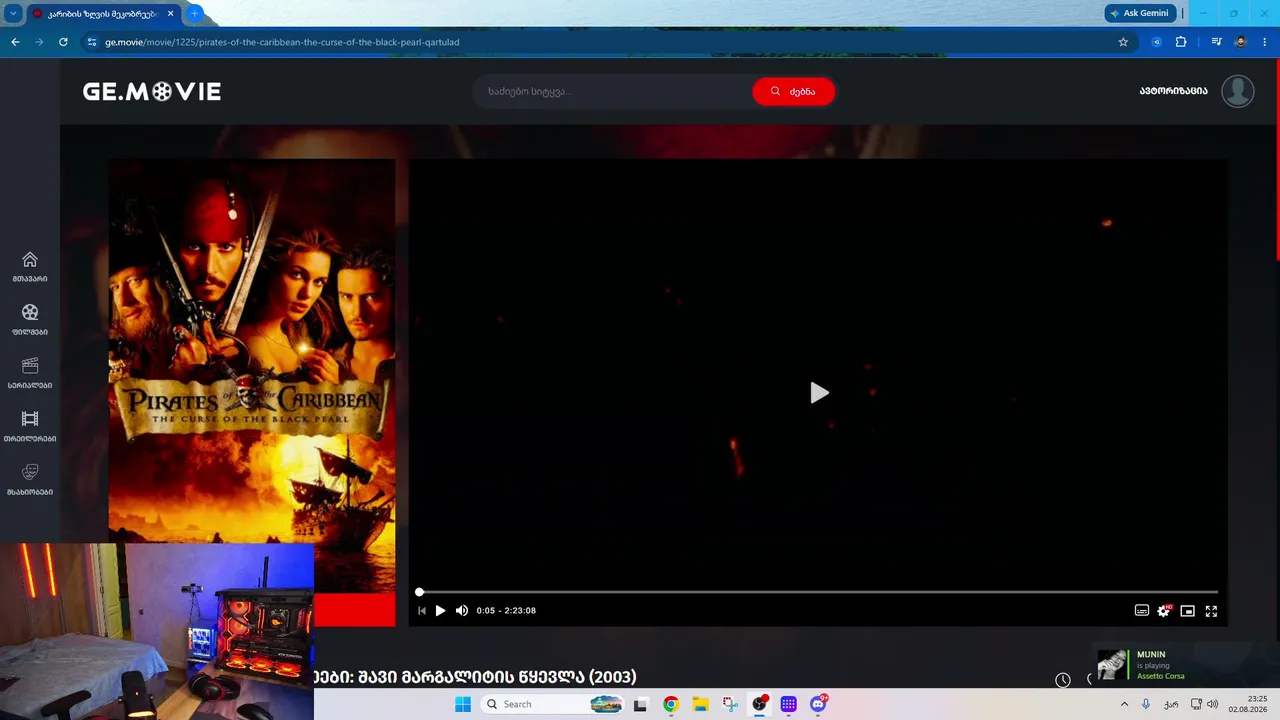The height and width of the screenshot is (720, 1280).
Task: Open the media controls button in Chrome toolbar
Action: (1216, 42)
